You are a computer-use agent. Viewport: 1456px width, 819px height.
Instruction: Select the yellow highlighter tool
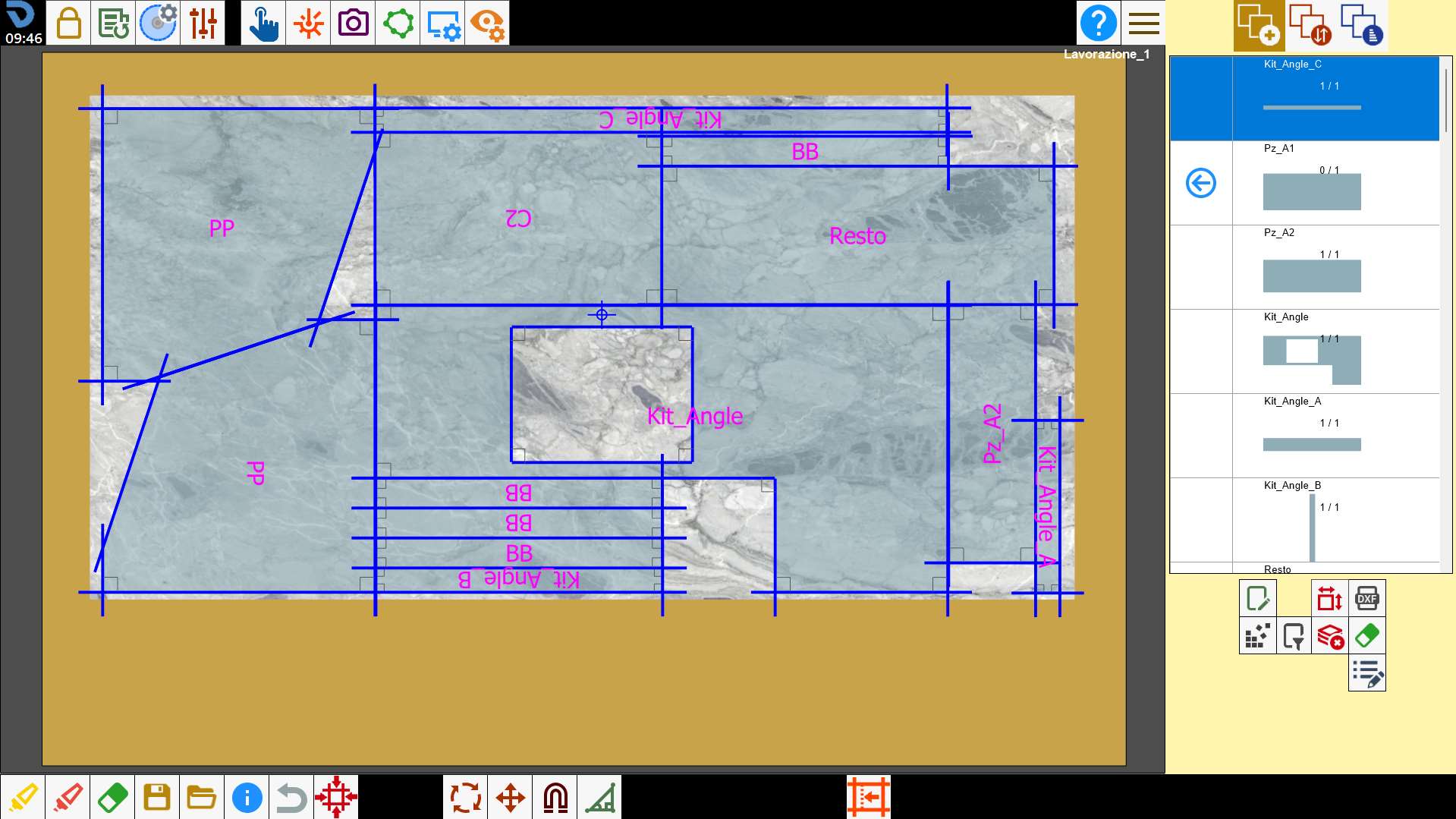[23, 797]
